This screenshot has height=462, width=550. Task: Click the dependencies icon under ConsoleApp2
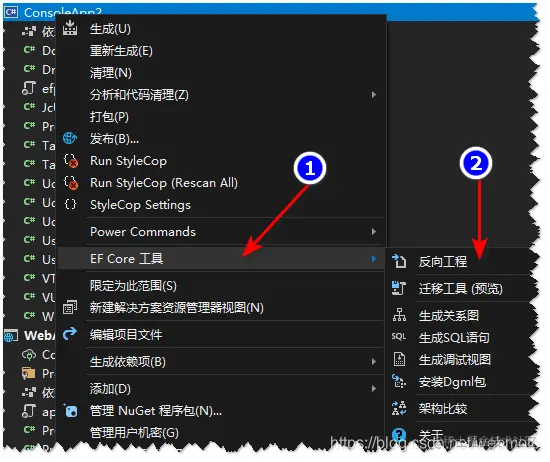click(x=29, y=32)
